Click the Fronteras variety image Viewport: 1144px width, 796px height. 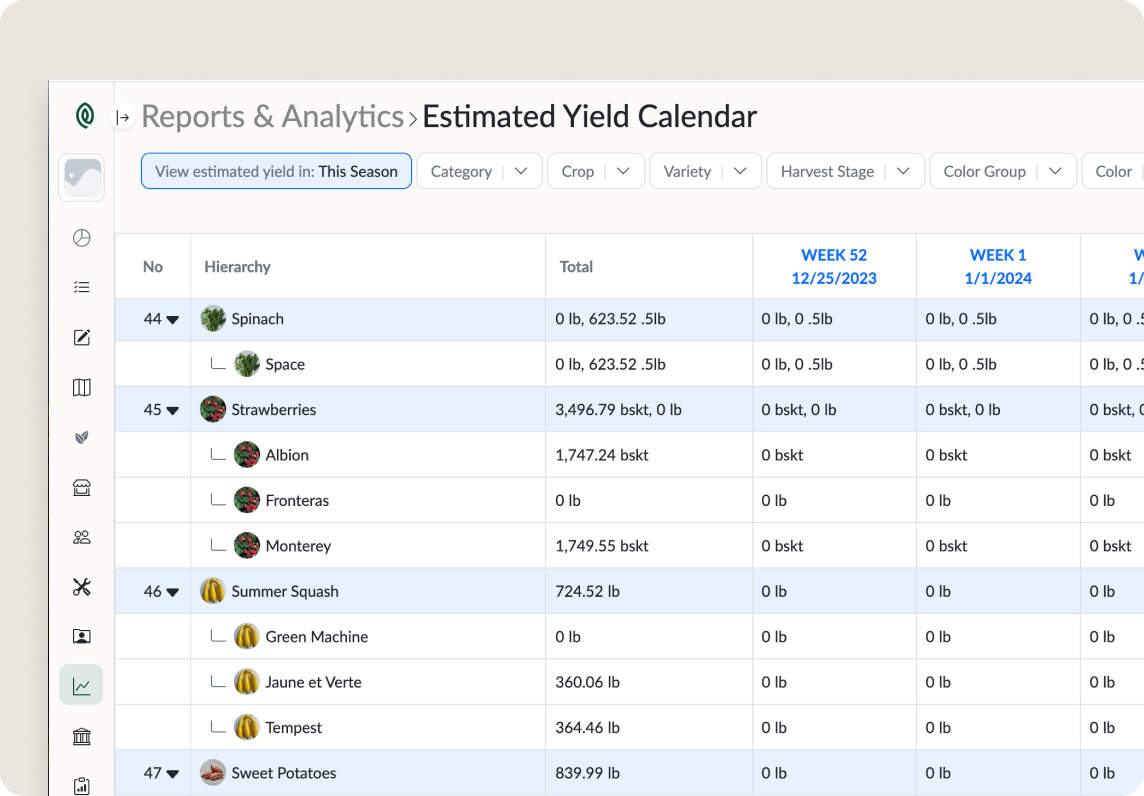(247, 501)
